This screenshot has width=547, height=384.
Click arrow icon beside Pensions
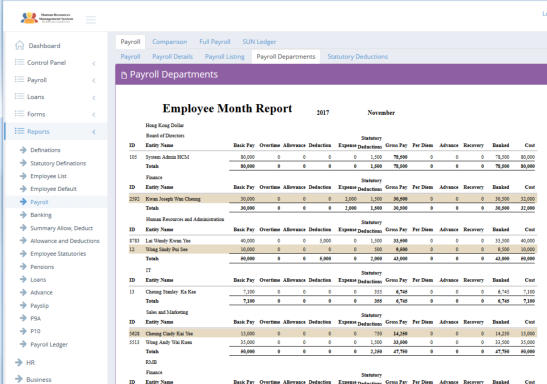(23, 266)
